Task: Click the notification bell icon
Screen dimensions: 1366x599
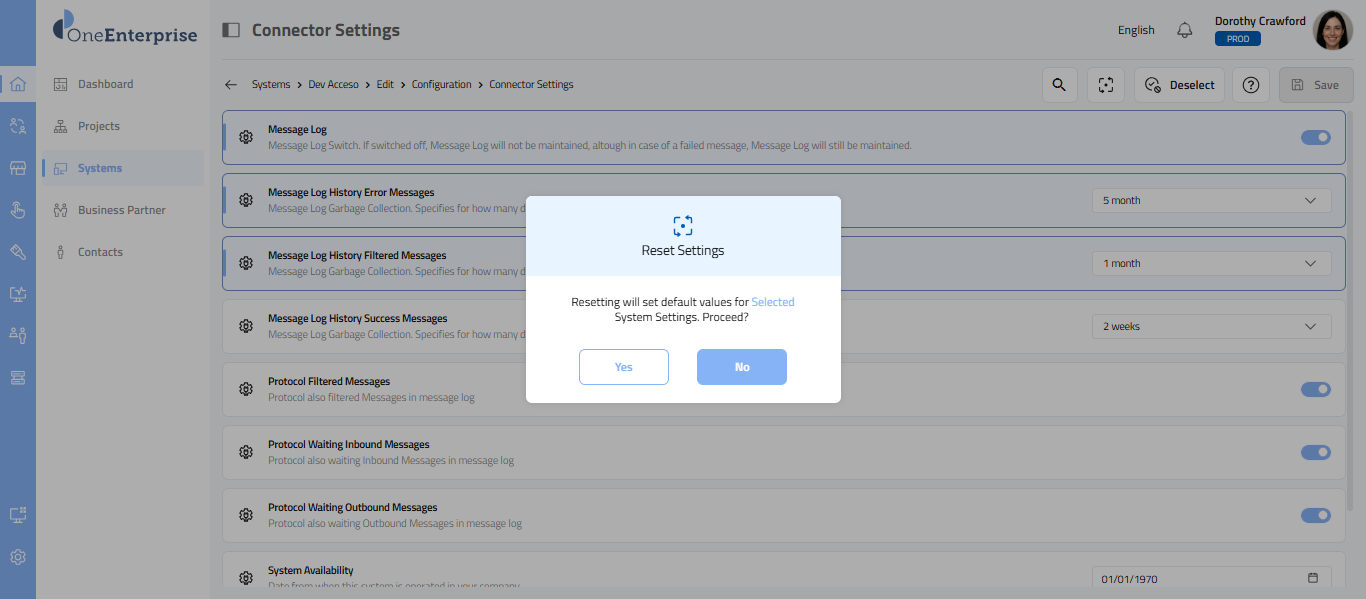Action: tap(1185, 30)
